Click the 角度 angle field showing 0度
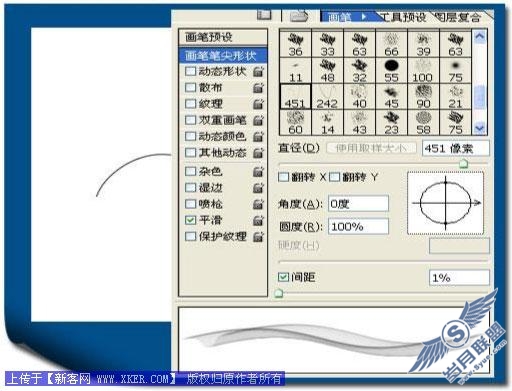The width and height of the screenshot is (512, 391). 358,203
